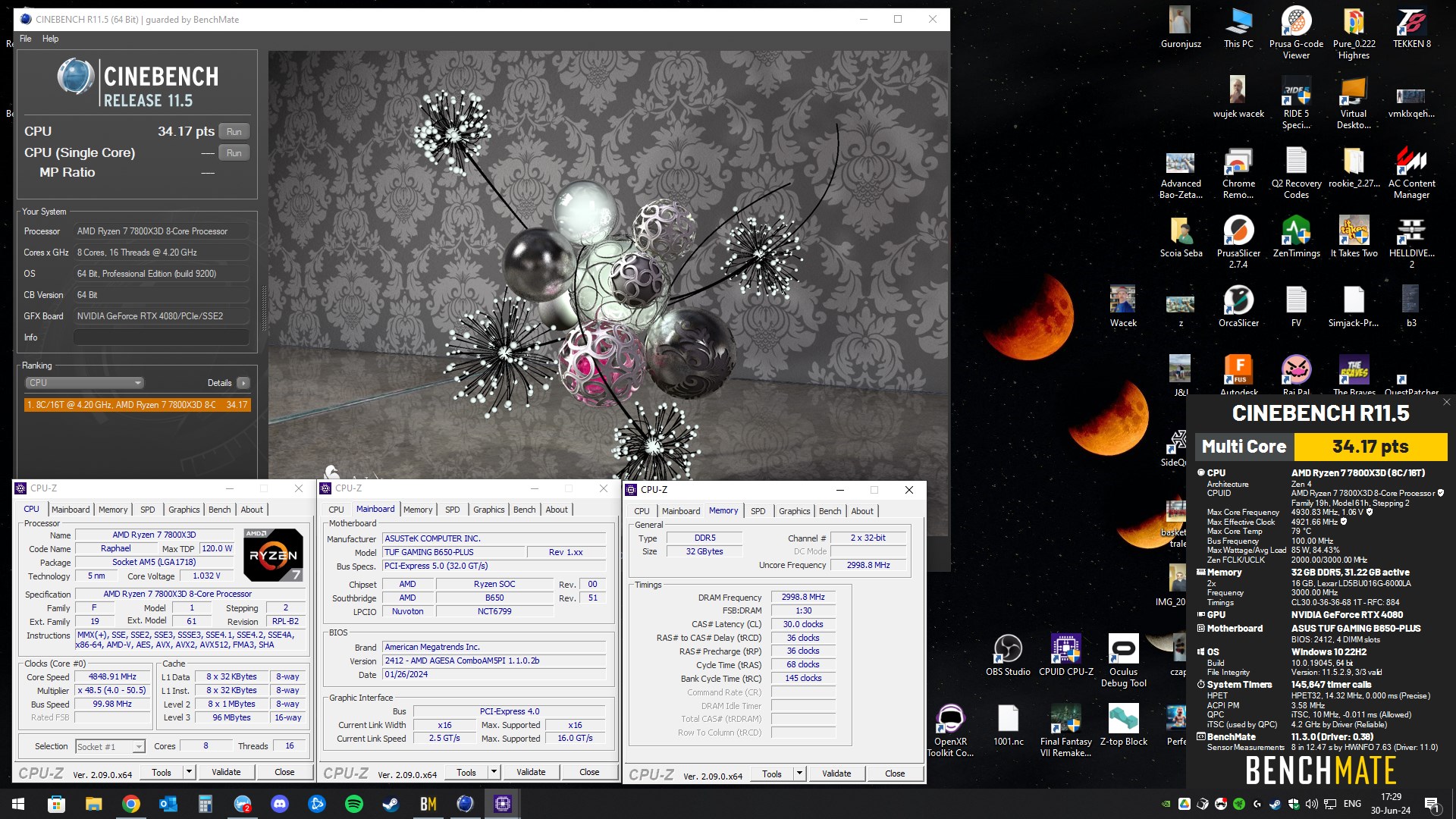The width and height of the screenshot is (1456, 819).
Task: Open Cinebench Help menu
Action: point(50,39)
